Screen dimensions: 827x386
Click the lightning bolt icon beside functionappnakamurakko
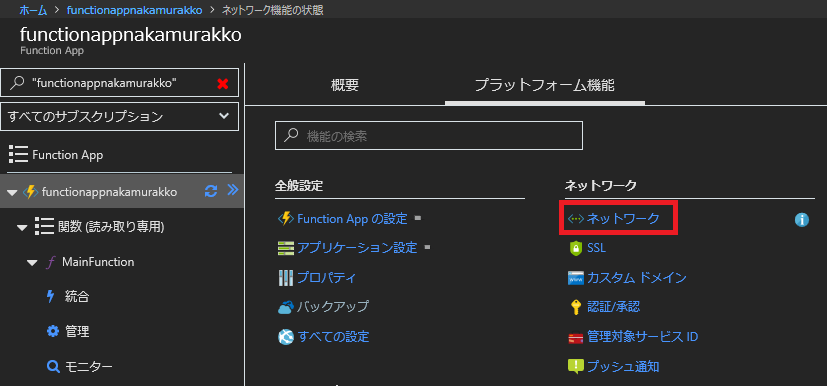31,192
